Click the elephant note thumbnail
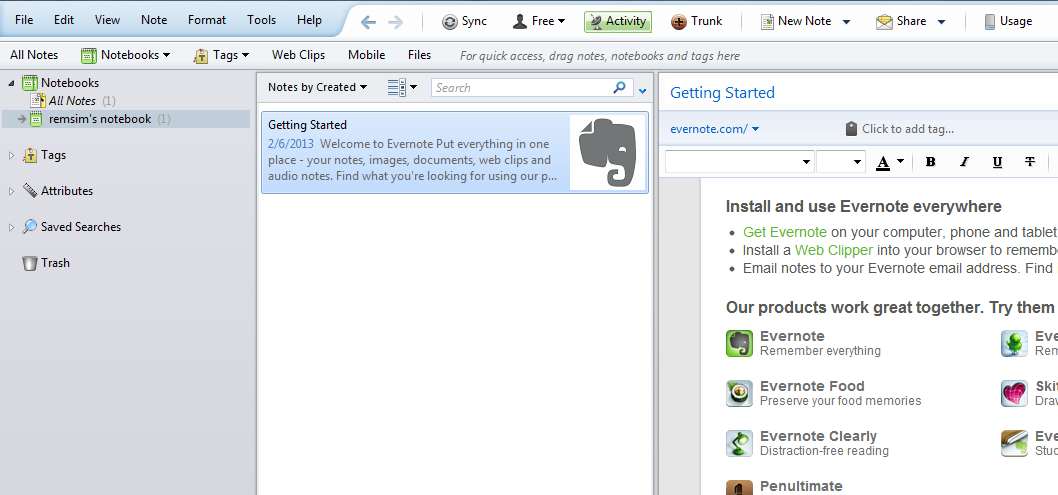 (x=608, y=152)
